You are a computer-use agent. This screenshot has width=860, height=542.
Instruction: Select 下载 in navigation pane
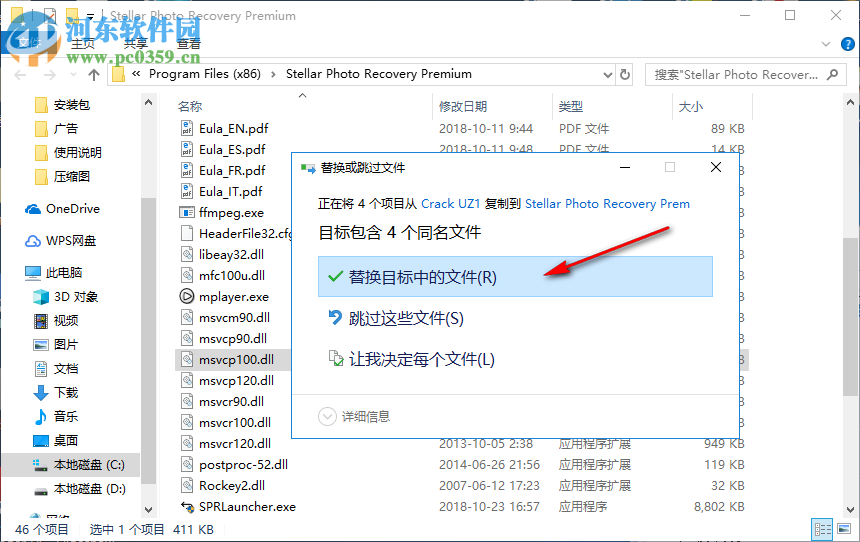coord(66,392)
